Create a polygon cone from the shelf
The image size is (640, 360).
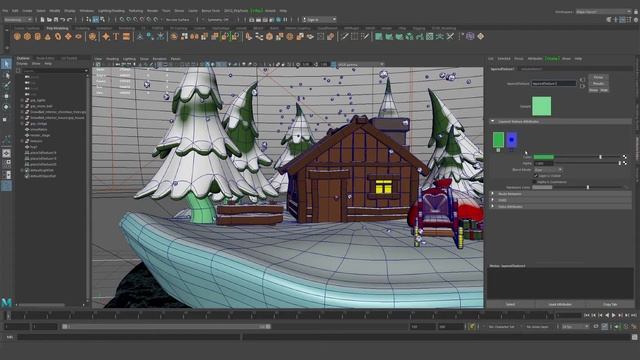coord(48,36)
